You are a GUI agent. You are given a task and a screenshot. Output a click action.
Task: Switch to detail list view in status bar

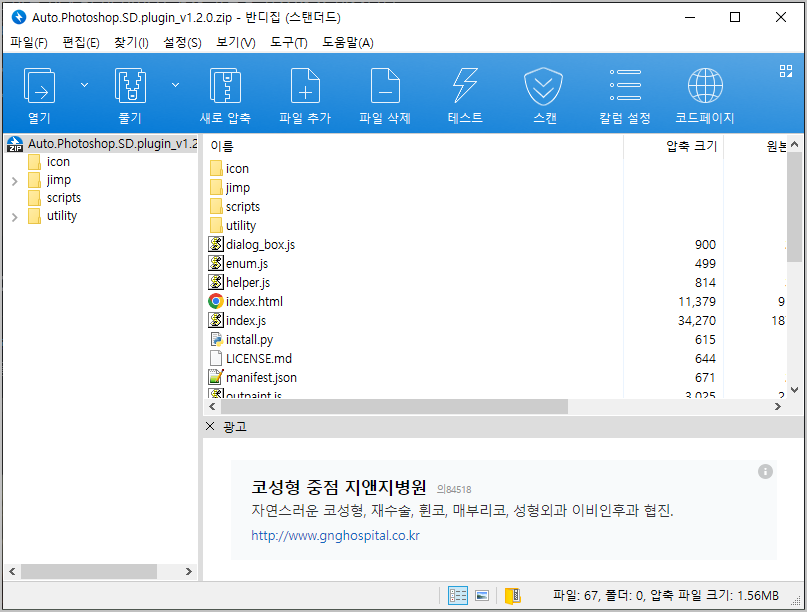click(458, 594)
